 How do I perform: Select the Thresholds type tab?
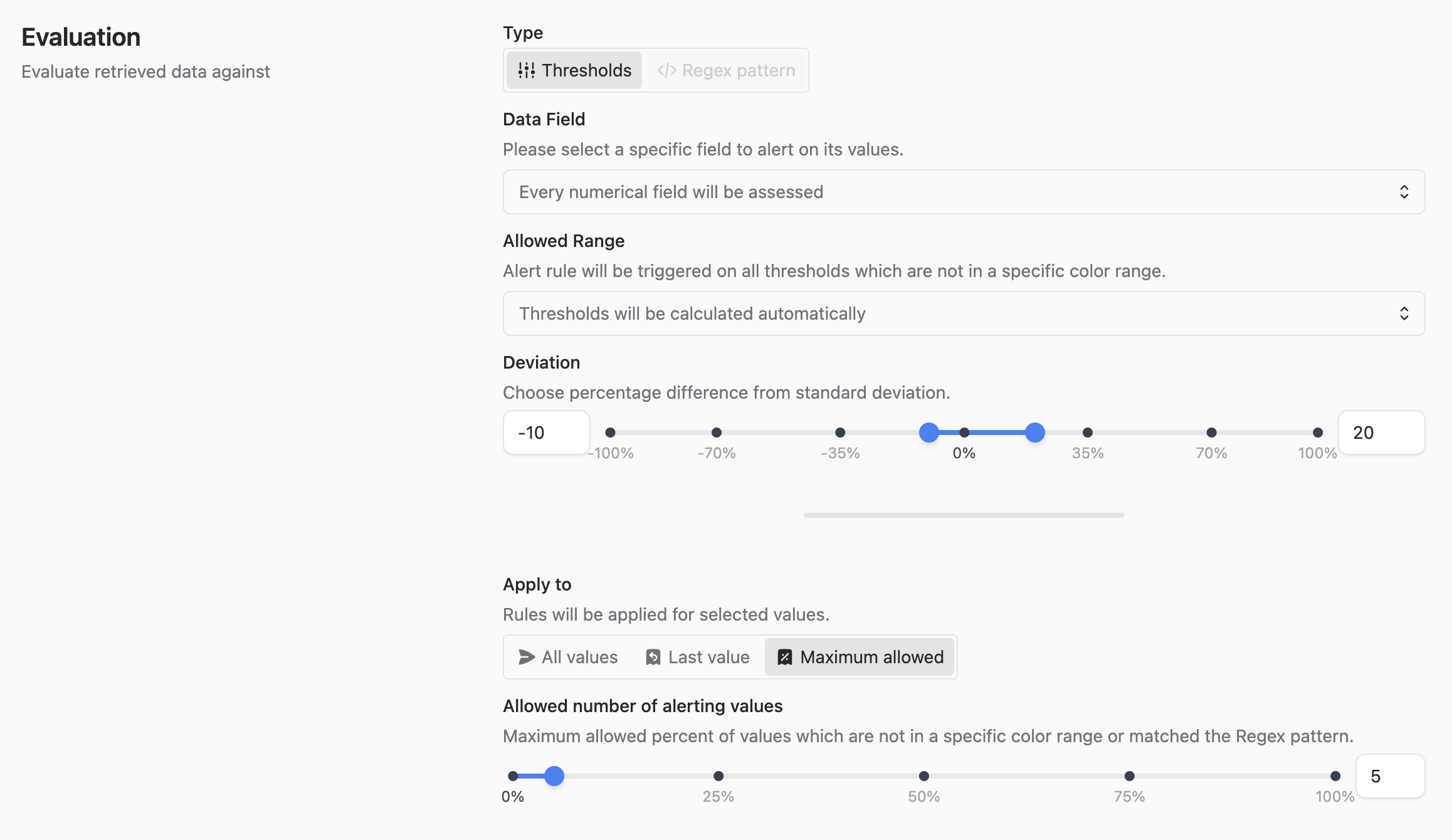coord(574,70)
